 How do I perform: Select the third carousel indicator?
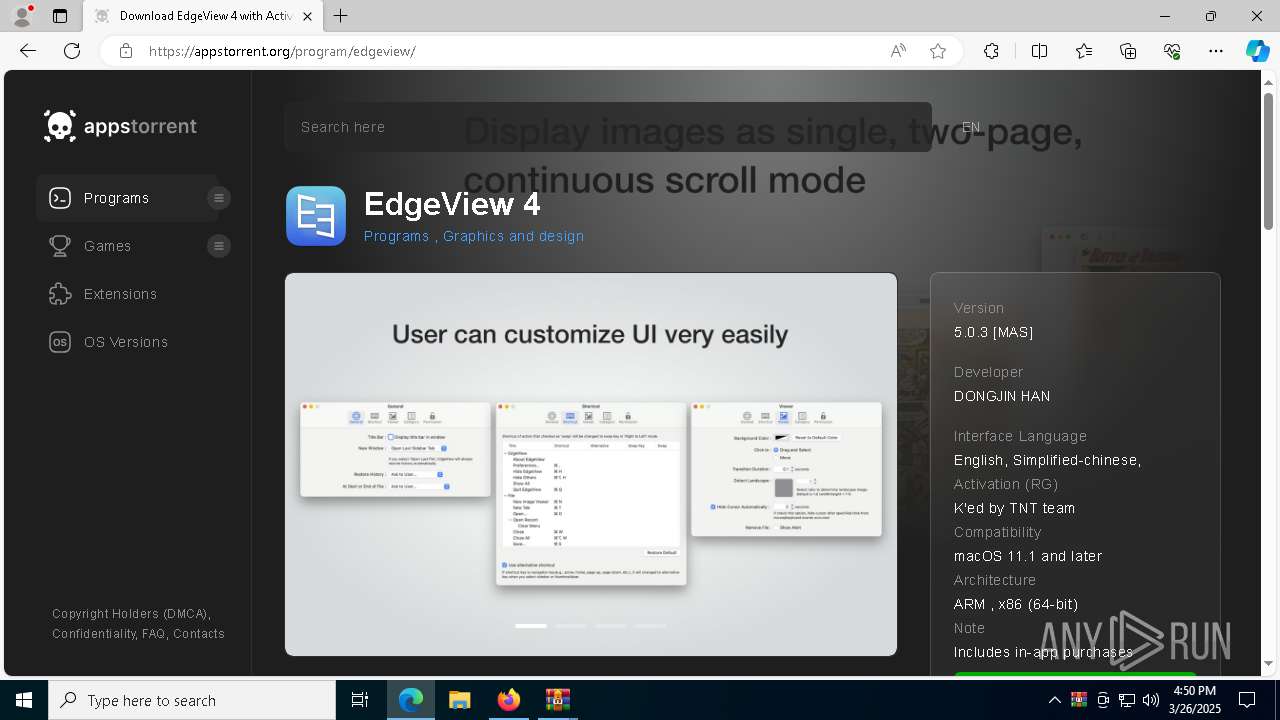(x=611, y=626)
